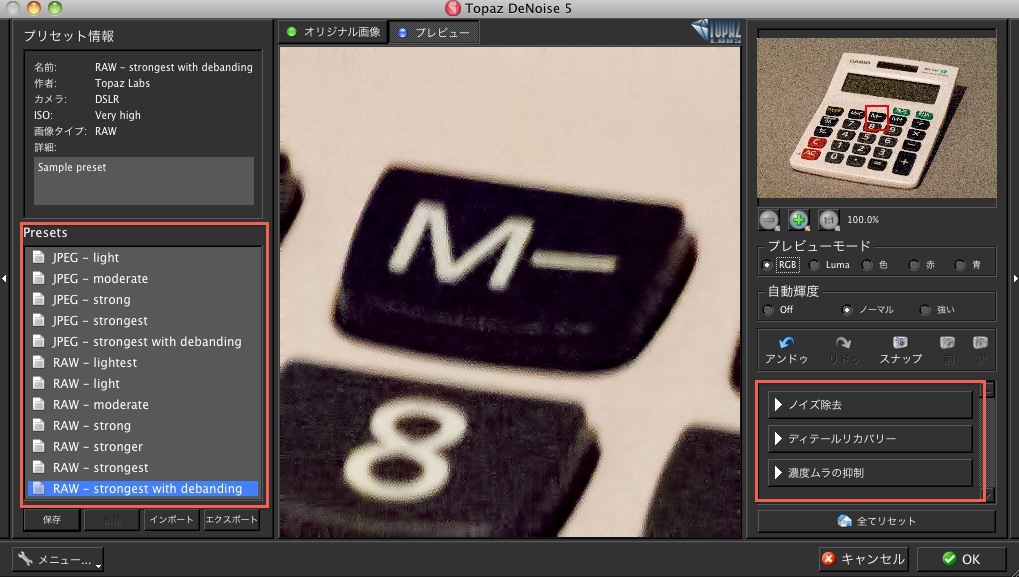Viewport: 1019px width, 577px height.
Task: Click the zoom out magnifier icon
Action: [x=769, y=218]
